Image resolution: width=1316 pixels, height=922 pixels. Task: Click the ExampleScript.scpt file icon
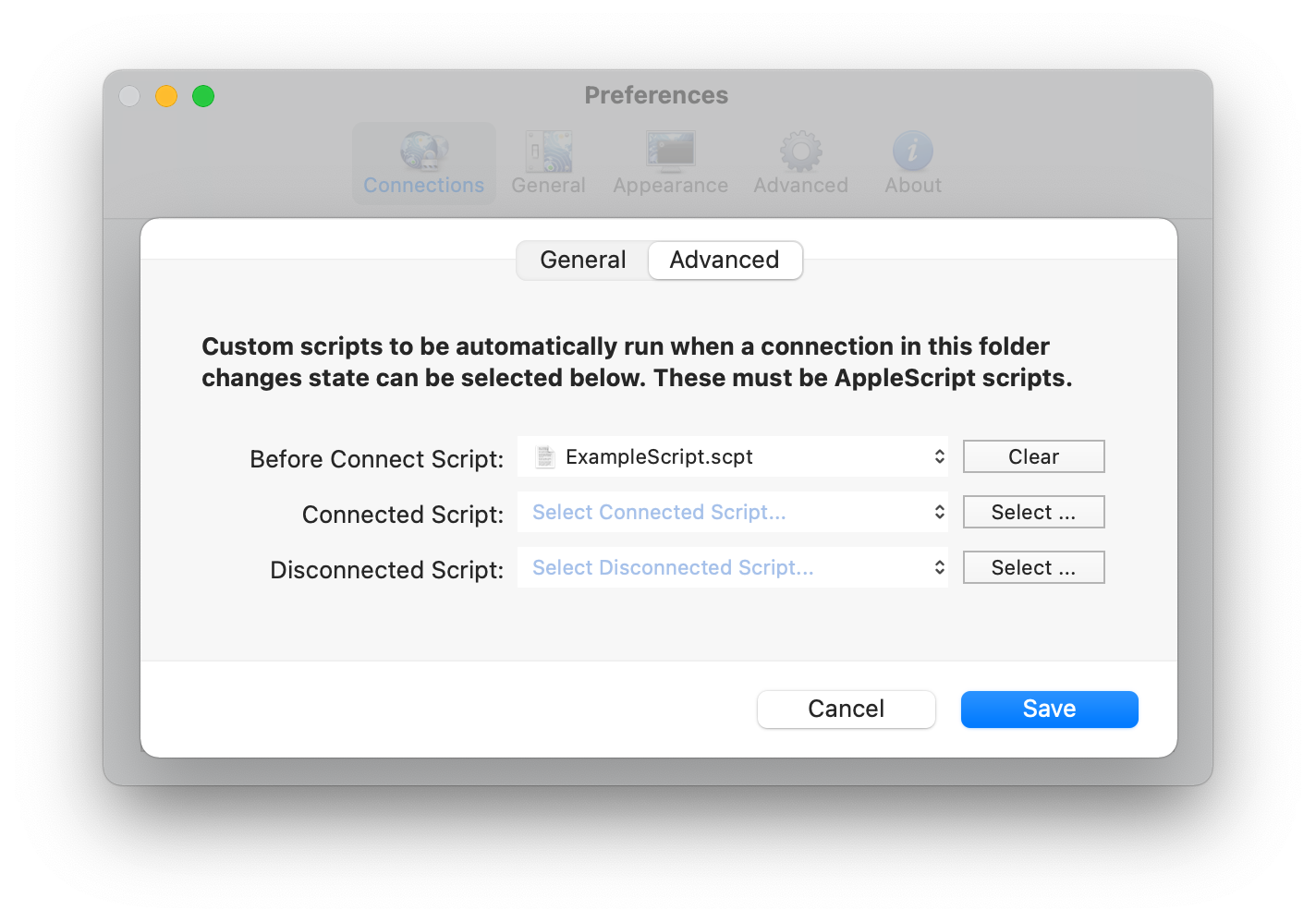(x=545, y=456)
